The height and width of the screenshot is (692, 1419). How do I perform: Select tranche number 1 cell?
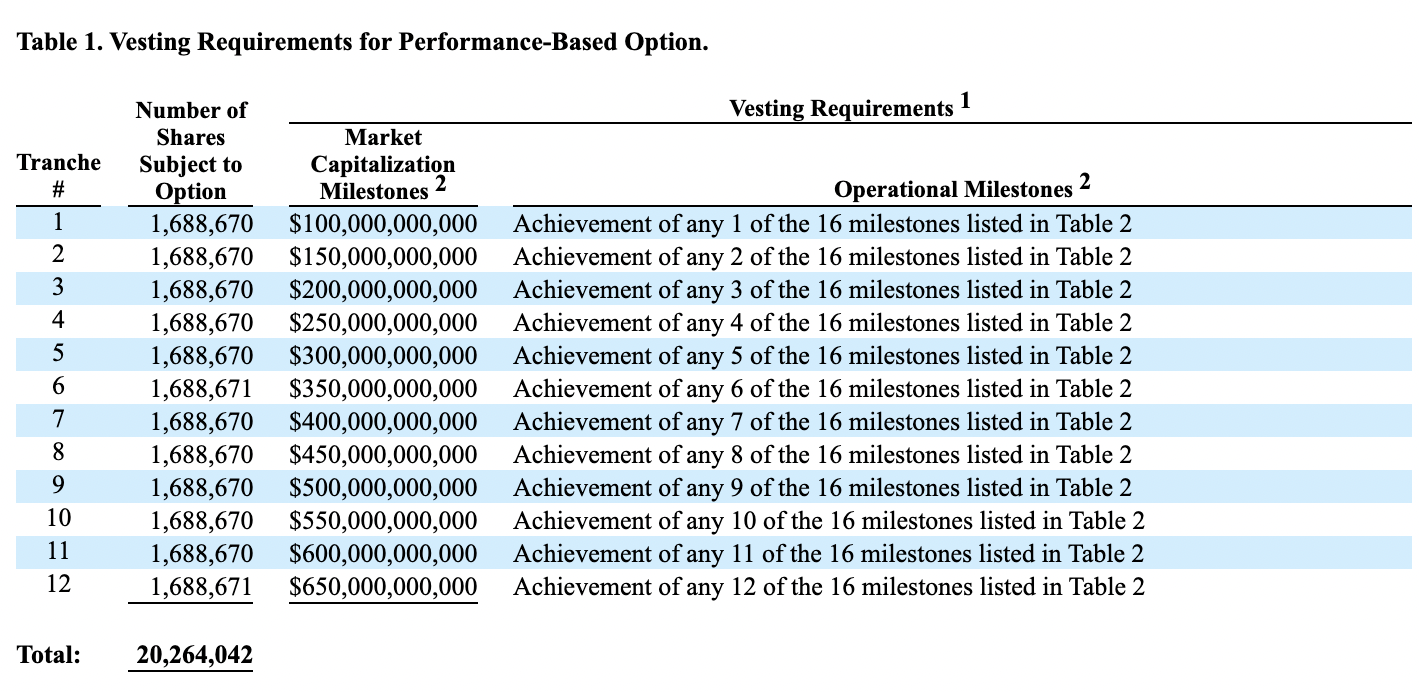(58, 223)
